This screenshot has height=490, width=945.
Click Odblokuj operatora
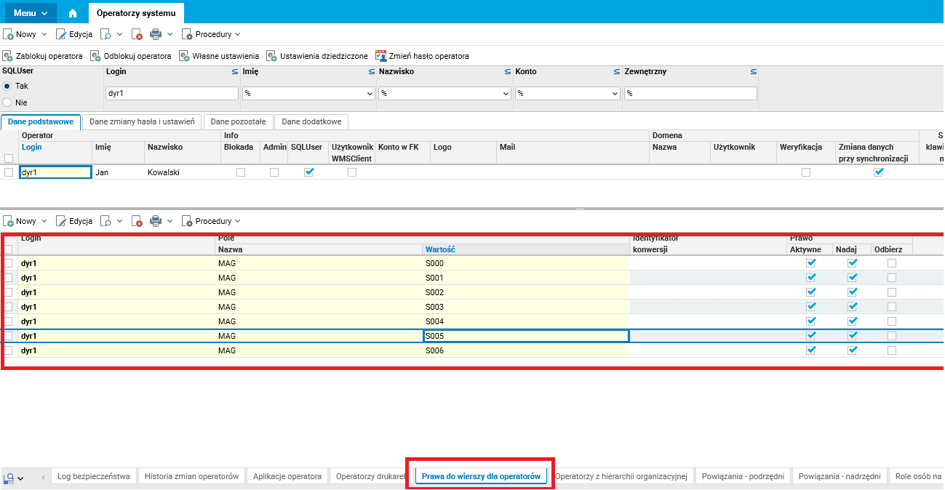131,56
